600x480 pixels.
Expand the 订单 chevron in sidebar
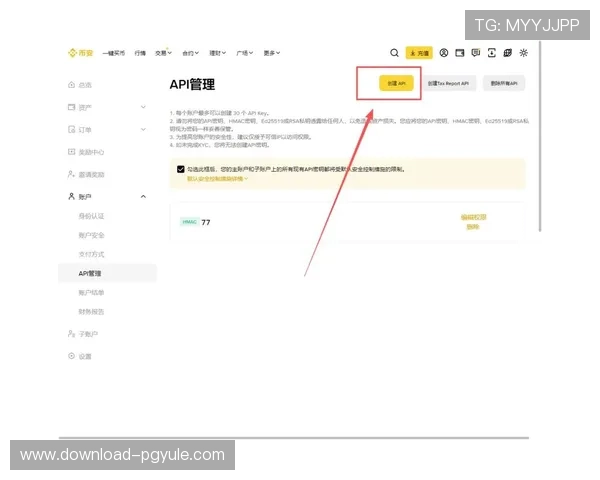pyautogui.click(x=143, y=129)
